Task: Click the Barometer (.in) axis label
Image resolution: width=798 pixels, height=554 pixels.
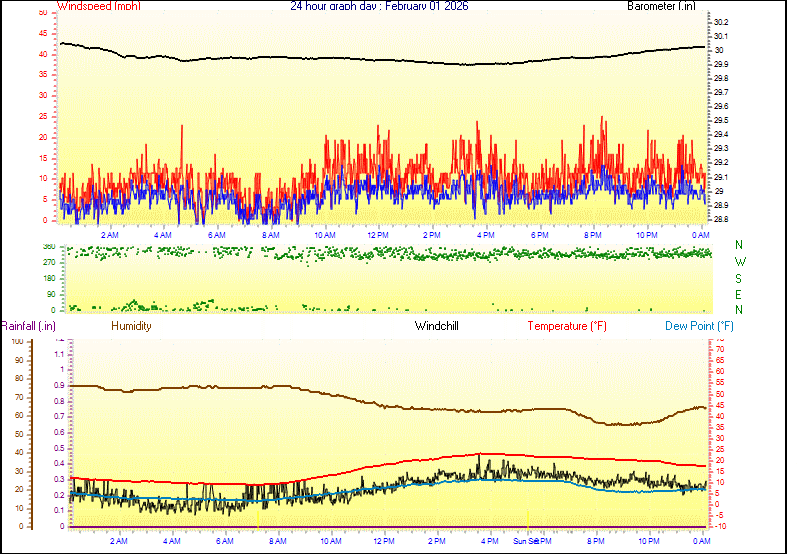Action: (x=660, y=6)
